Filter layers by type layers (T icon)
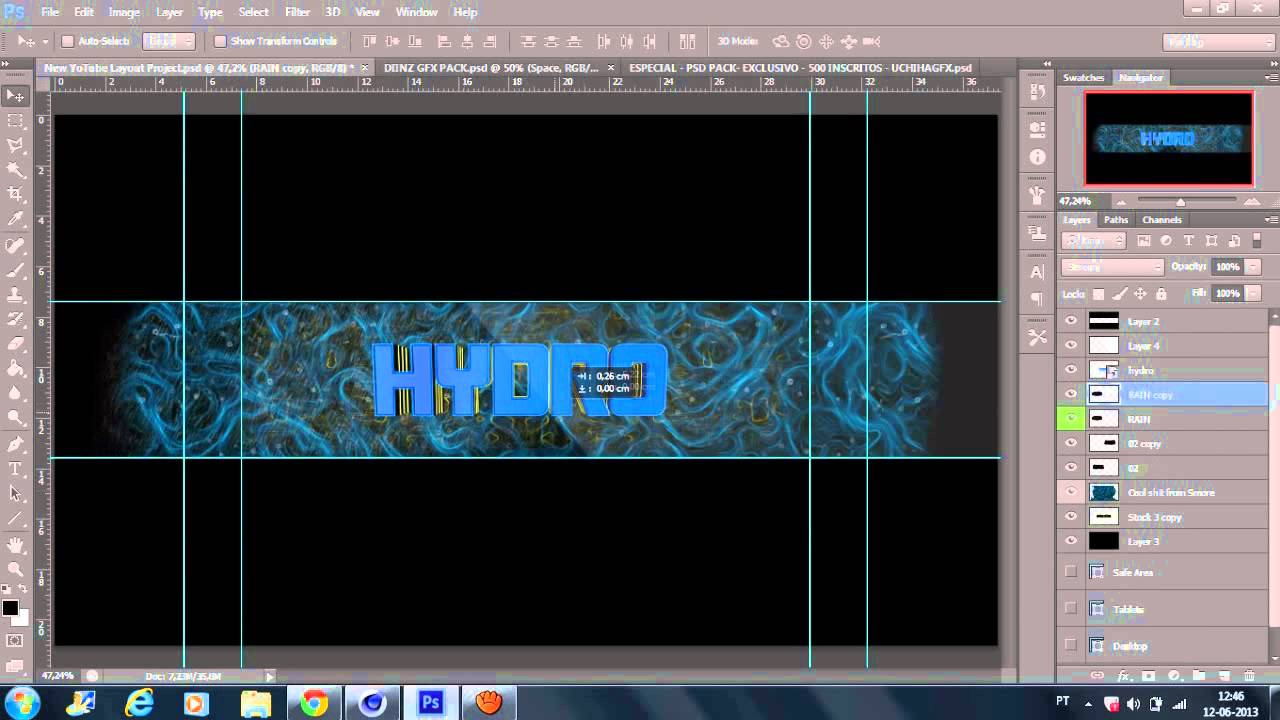Screen dimensions: 1280x720 1188,241
